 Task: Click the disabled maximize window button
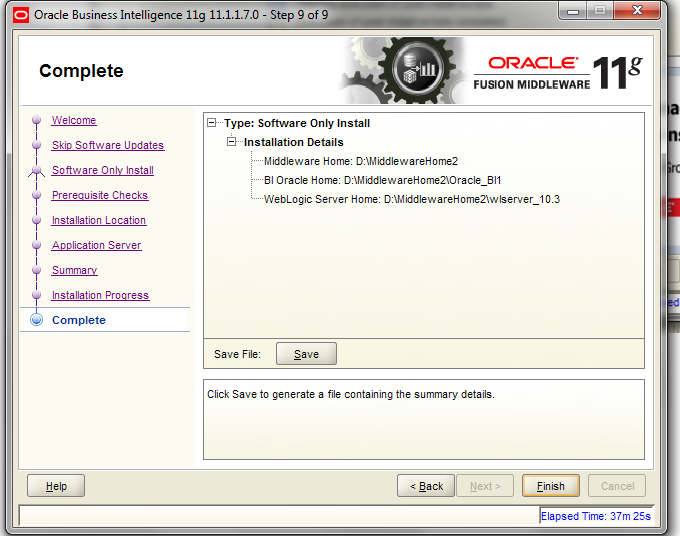pyautogui.click(x=600, y=10)
